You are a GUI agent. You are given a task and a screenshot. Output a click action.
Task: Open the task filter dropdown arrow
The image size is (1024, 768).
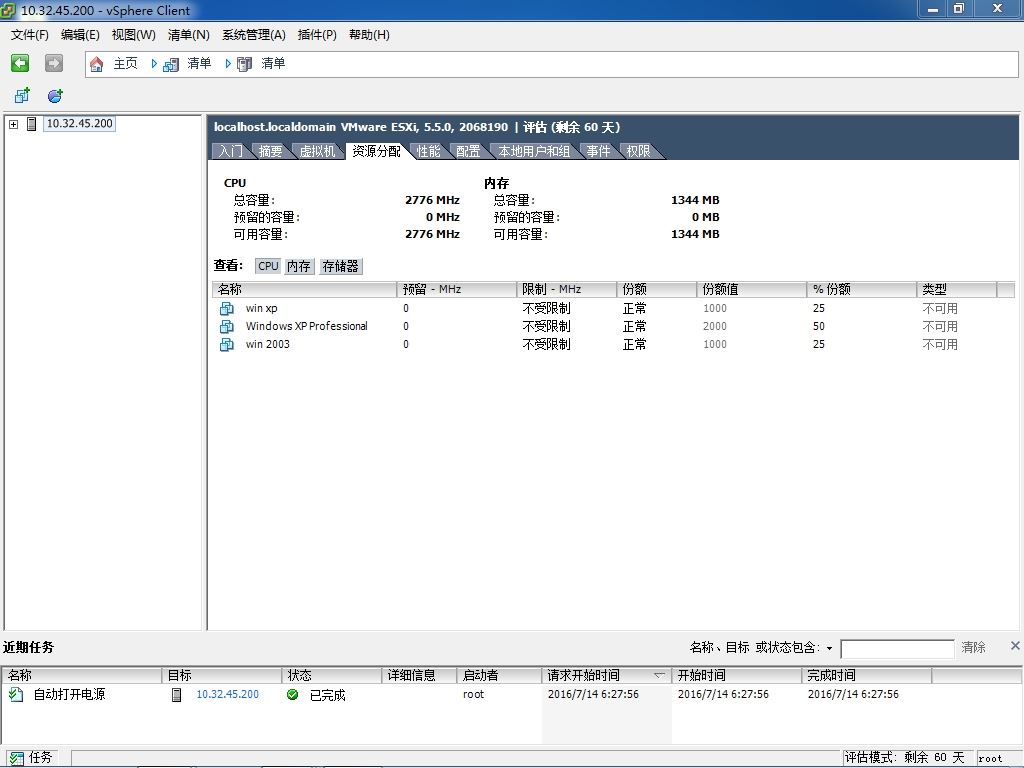pos(829,648)
